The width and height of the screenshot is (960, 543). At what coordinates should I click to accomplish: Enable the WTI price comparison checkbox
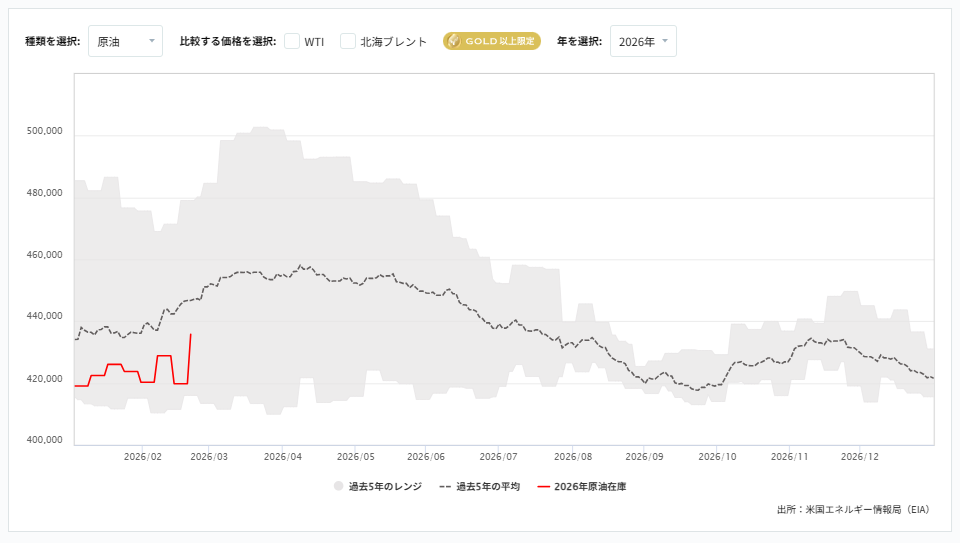[292, 41]
